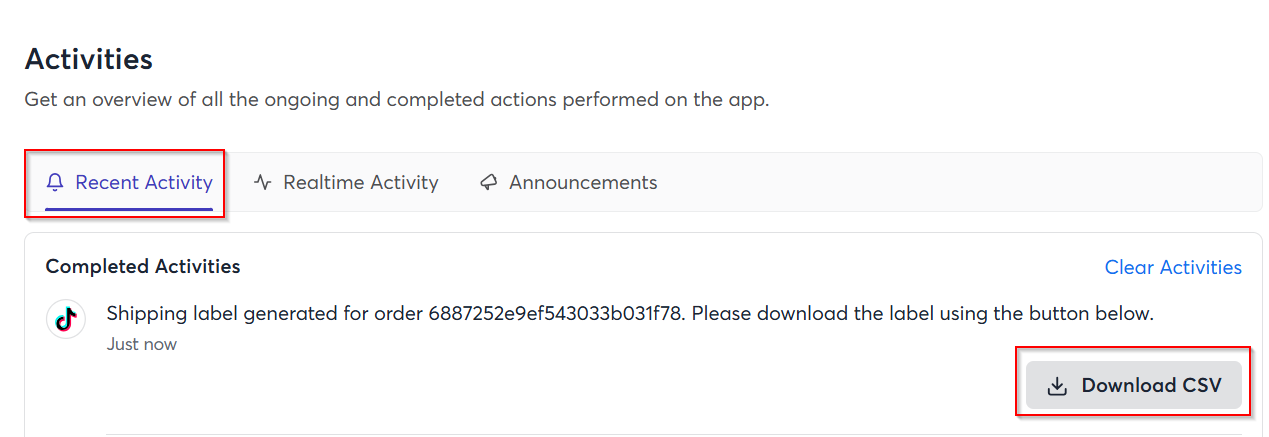Click the download arrow icon in the CSV button
Screen dimensions: 1269x437
point(1057,386)
